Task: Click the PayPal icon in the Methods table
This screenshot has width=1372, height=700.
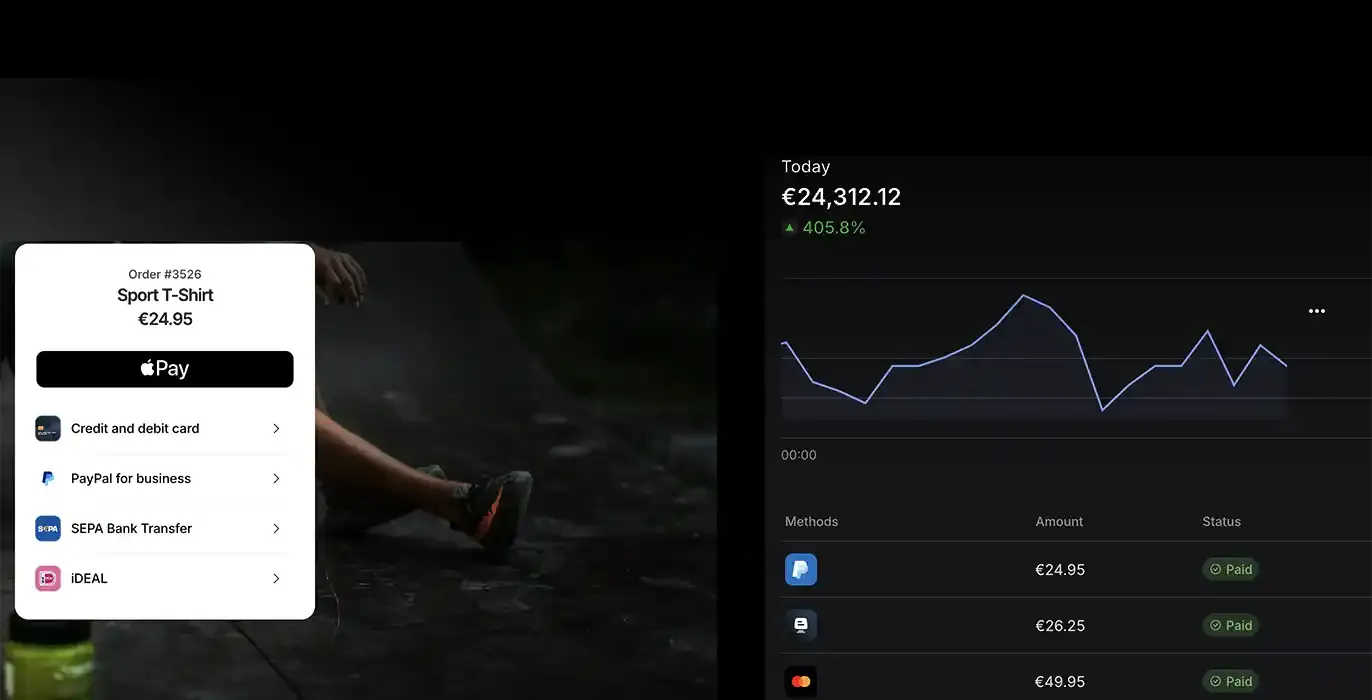Action: [801, 570]
